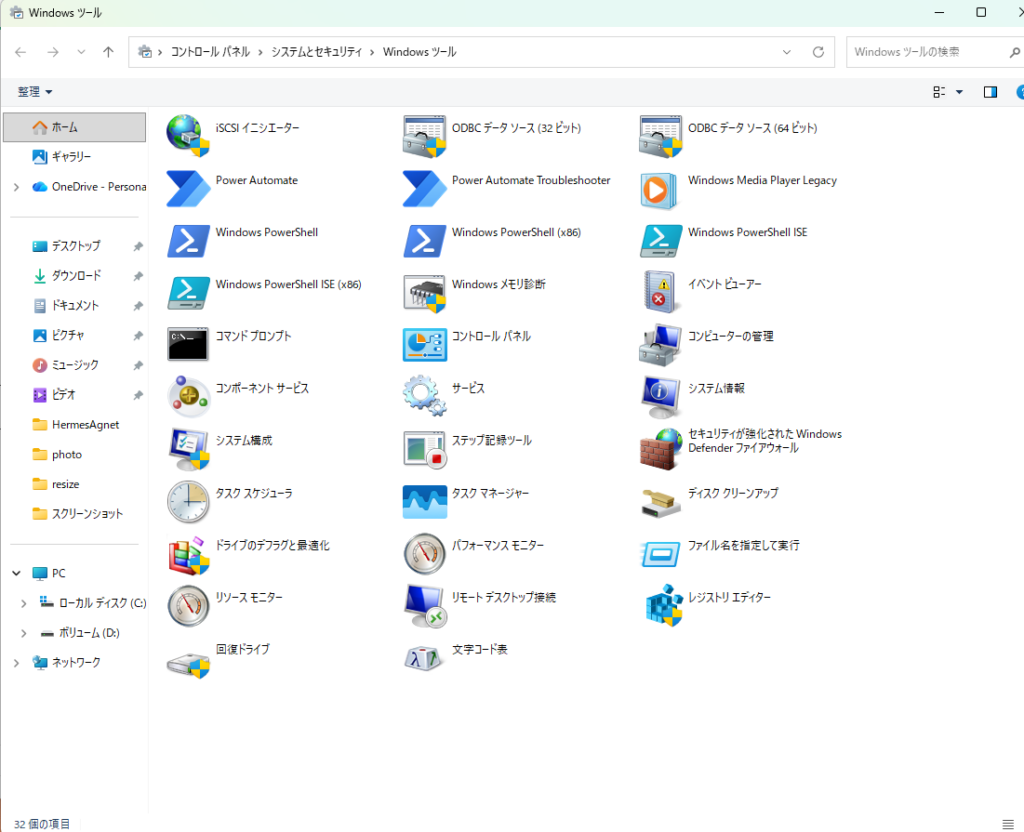Go back with the back arrow

[21, 52]
